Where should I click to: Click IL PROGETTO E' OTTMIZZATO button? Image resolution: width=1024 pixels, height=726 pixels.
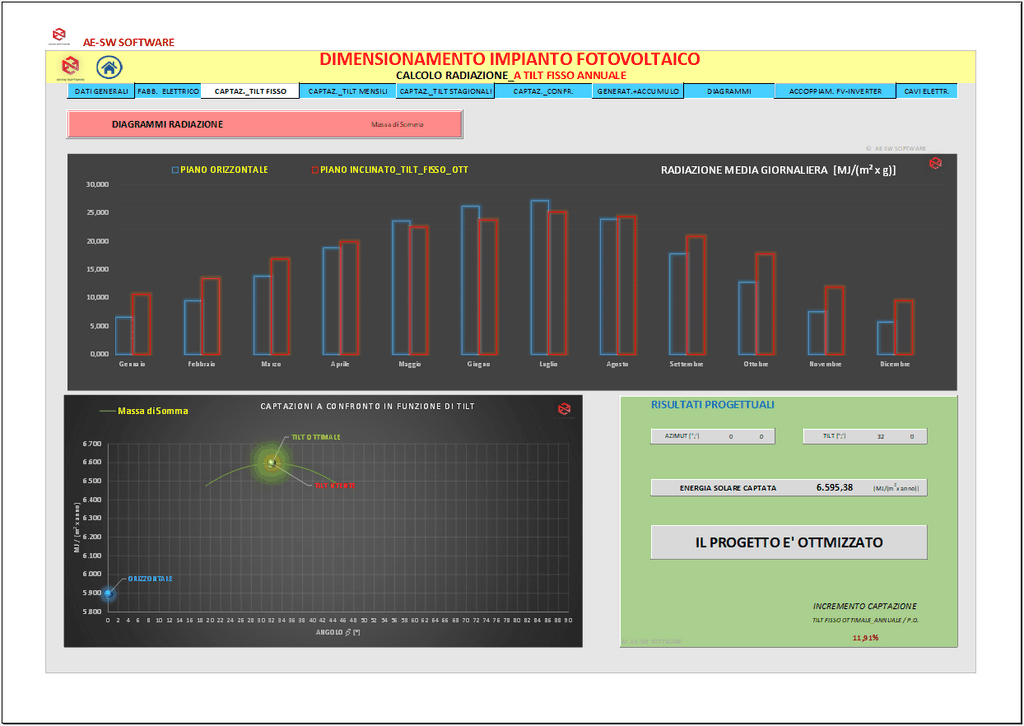point(788,542)
